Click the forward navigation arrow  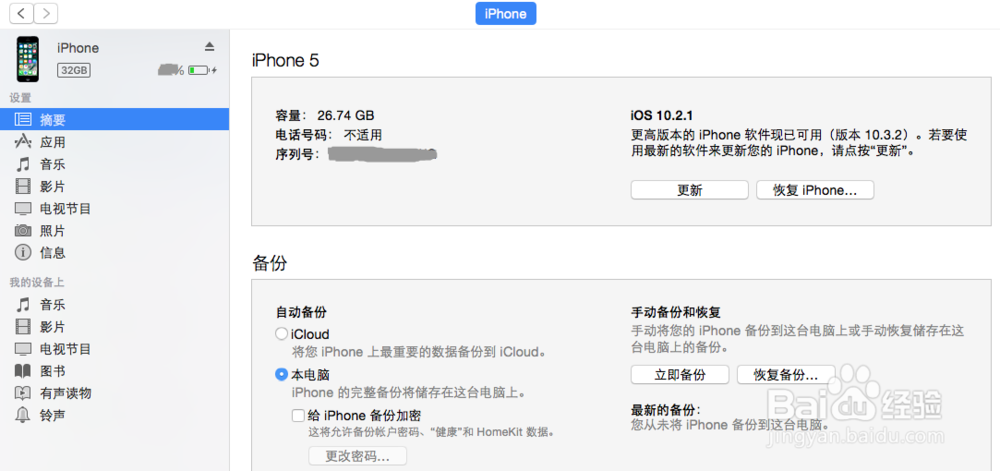(x=45, y=13)
